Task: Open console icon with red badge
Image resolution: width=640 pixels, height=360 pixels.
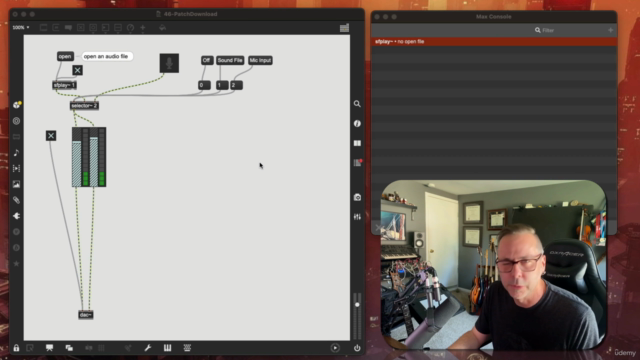Action: tap(358, 162)
